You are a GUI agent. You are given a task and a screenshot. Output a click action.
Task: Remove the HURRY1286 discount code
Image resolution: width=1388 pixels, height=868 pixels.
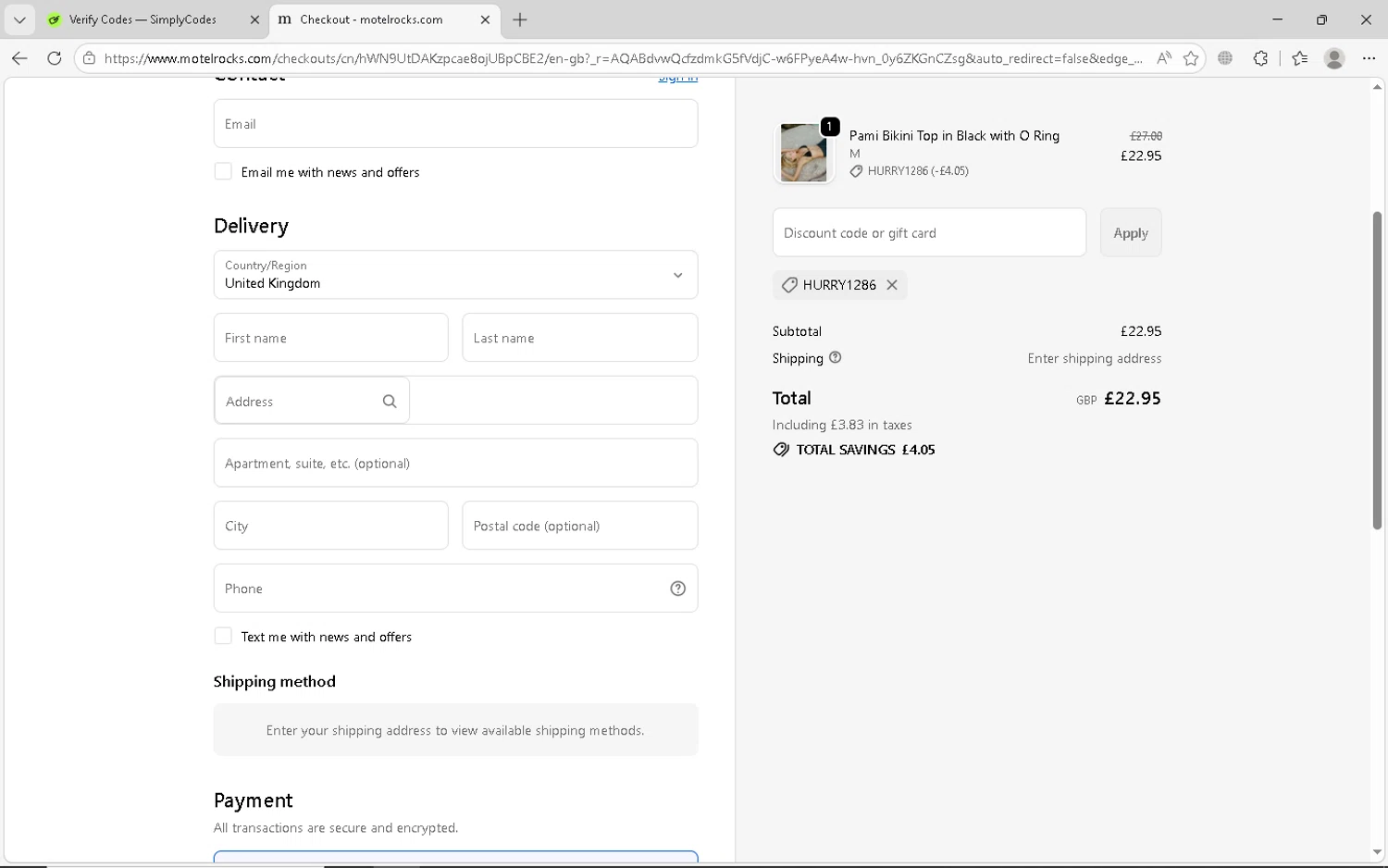pyautogui.click(x=892, y=285)
